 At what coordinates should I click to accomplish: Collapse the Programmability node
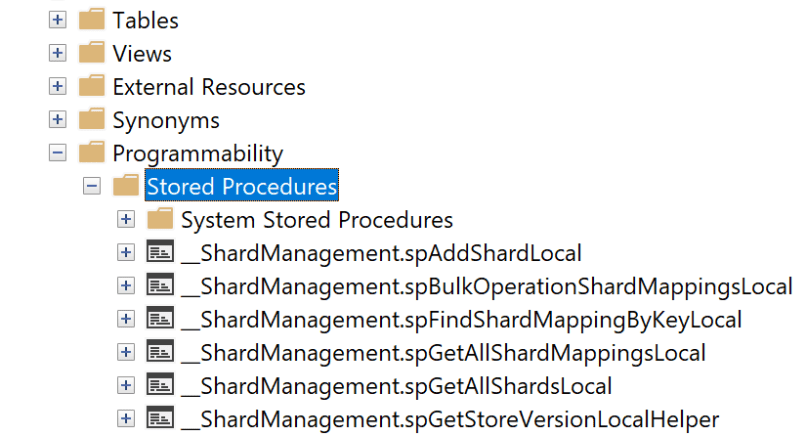[x=58, y=153]
